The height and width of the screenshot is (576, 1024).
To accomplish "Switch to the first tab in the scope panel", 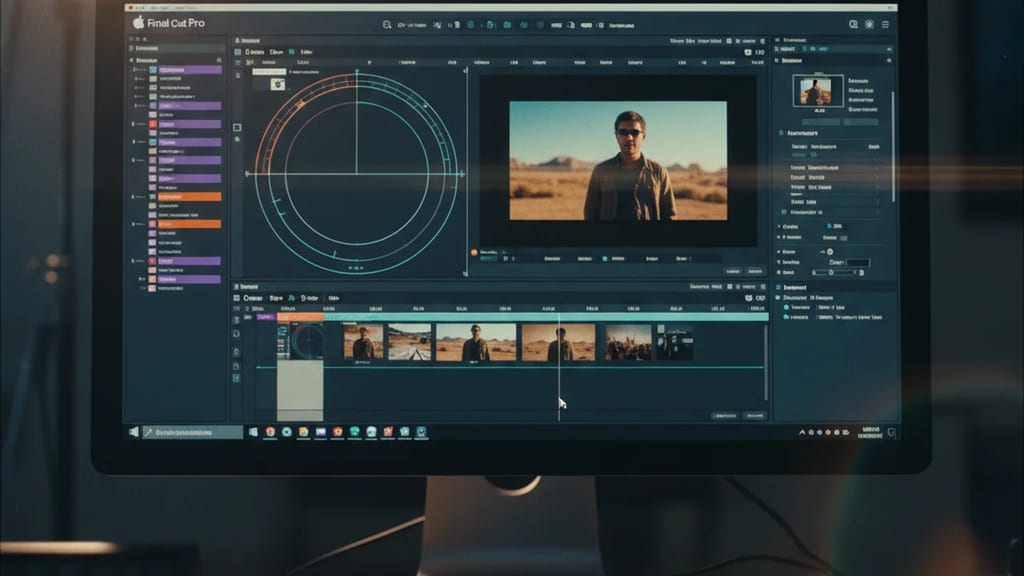I will click(x=255, y=52).
